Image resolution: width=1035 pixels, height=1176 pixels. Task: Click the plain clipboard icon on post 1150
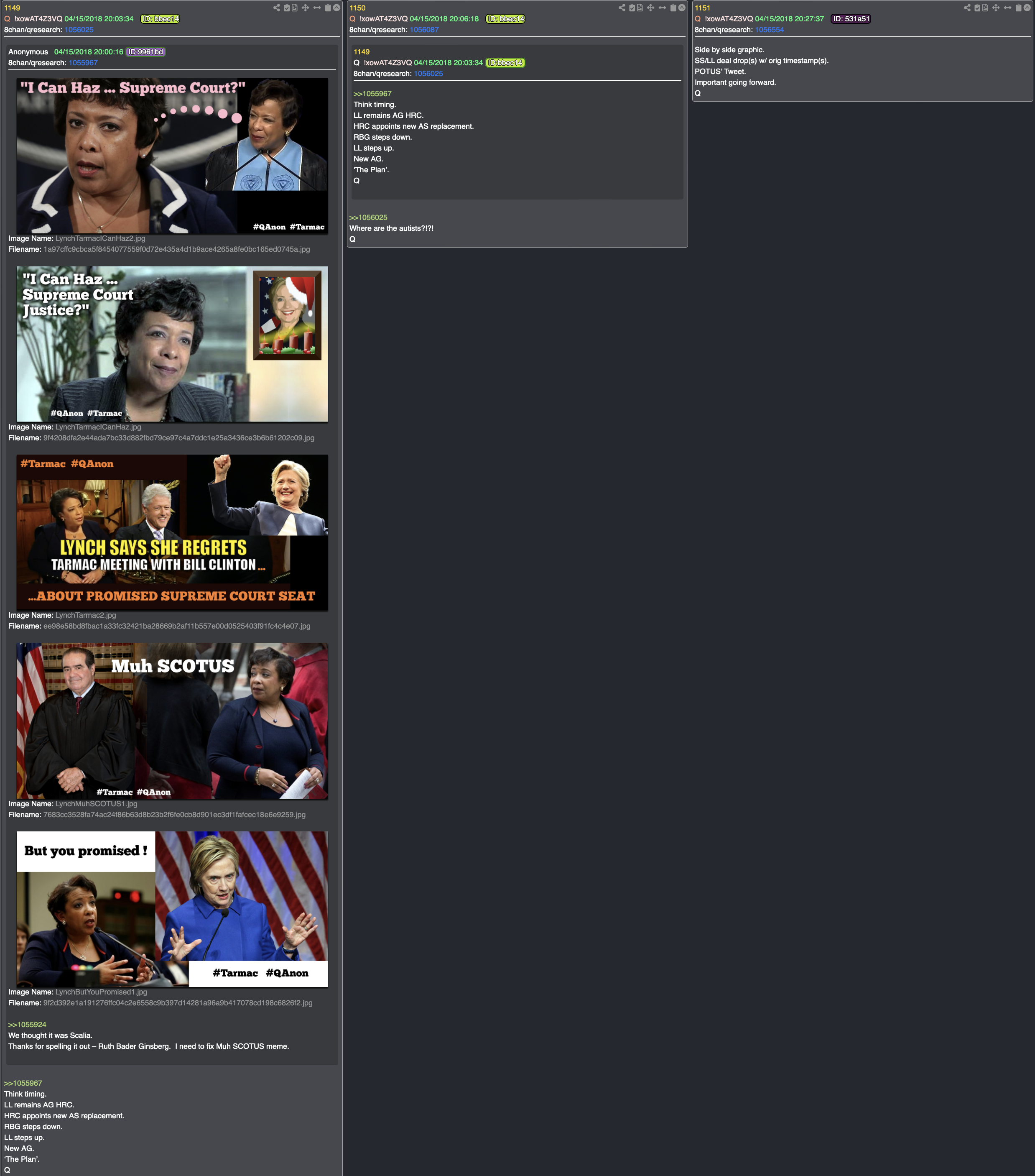click(673, 8)
